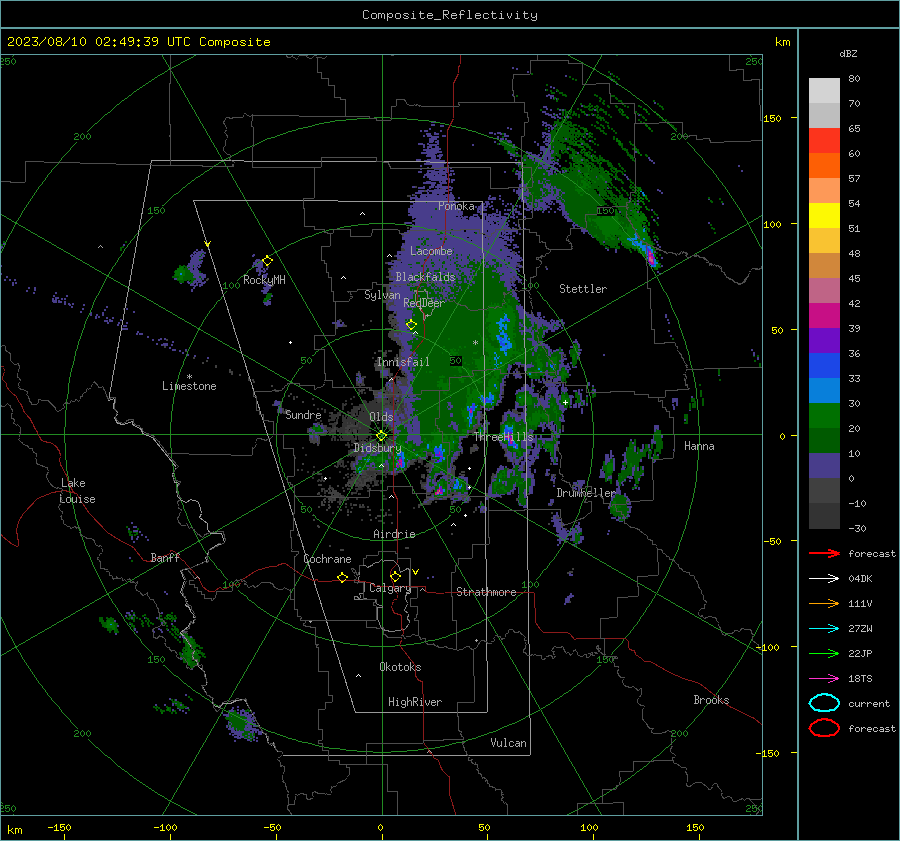Click the 18TS legend label
Viewport: 900px width, 841px height.
[x=860, y=679]
